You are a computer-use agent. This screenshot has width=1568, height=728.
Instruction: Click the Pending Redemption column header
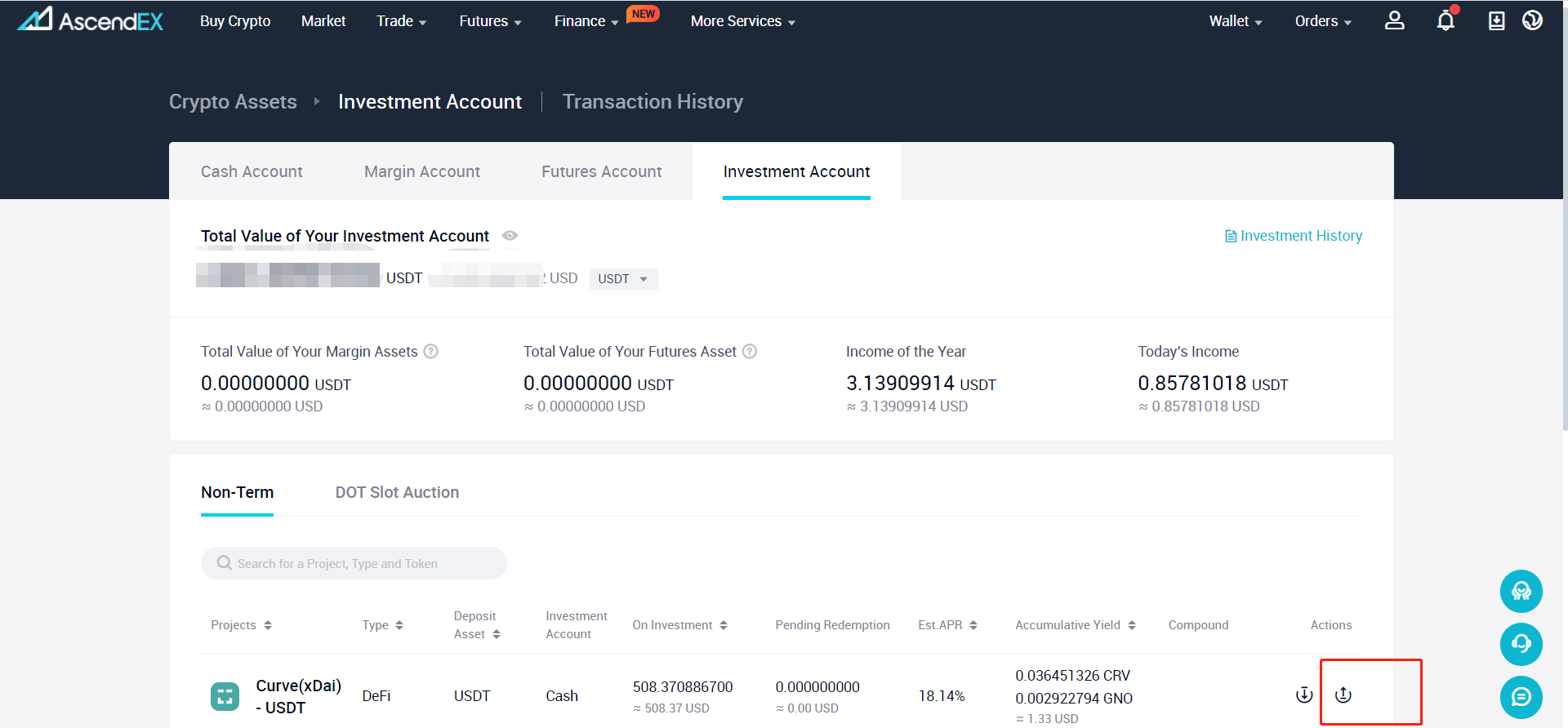(x=832, y=625)
